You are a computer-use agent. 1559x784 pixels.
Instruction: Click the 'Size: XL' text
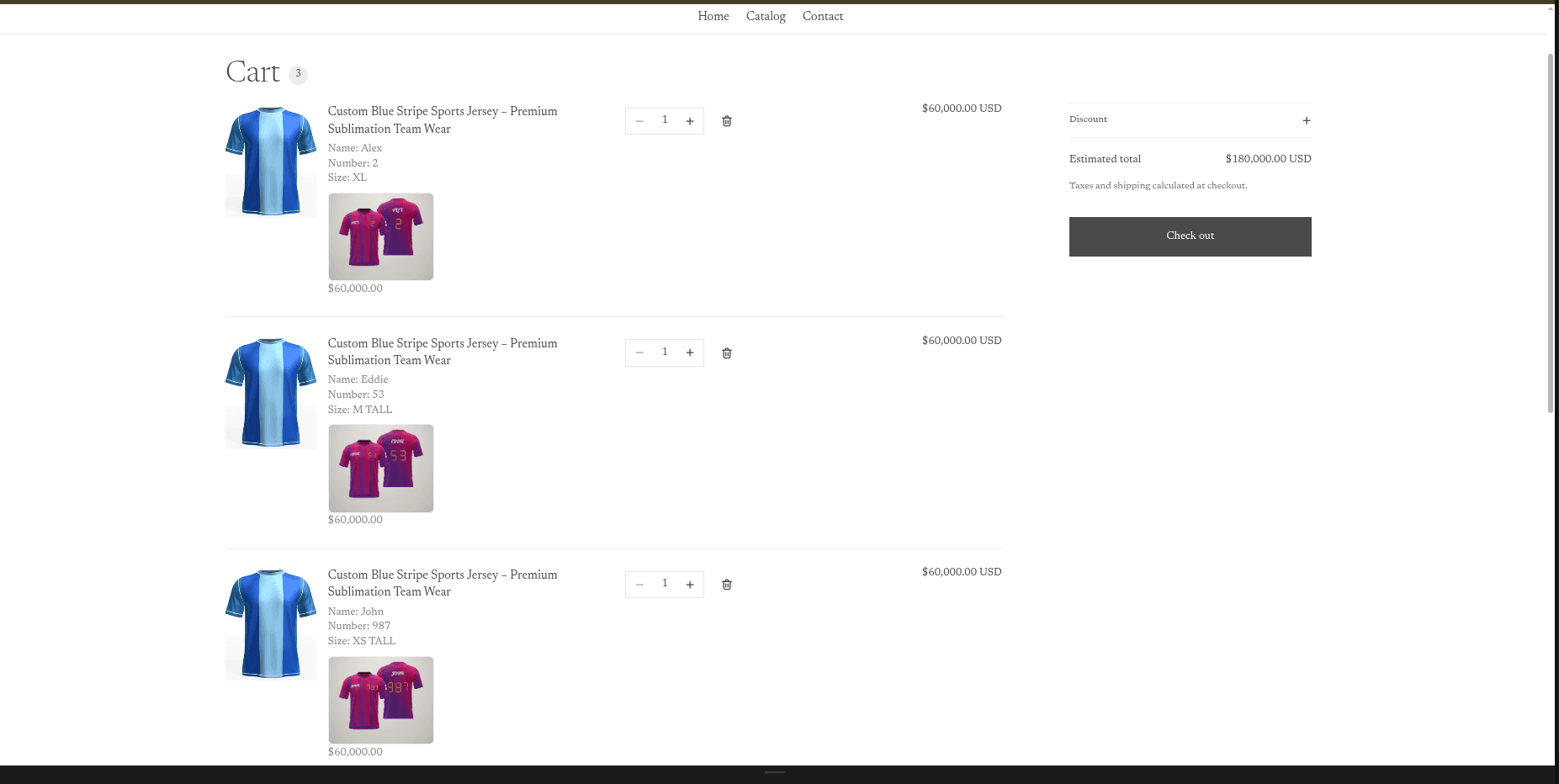click(347, 177)
